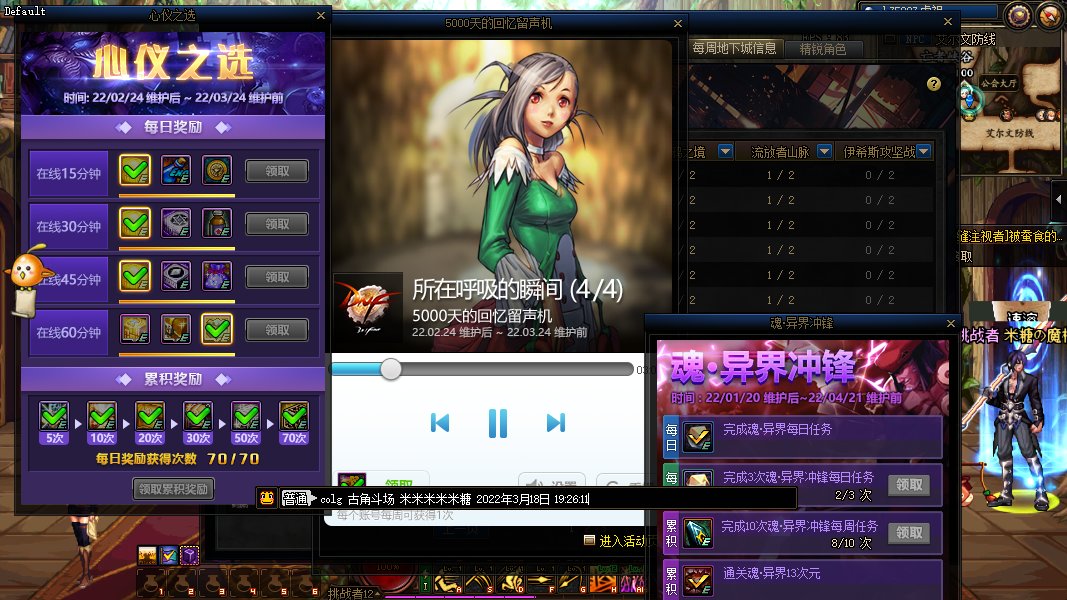Open the dropdown arrow beside 流放者山脉
The width and height of the screenshot is (1067, 600).
824,151
